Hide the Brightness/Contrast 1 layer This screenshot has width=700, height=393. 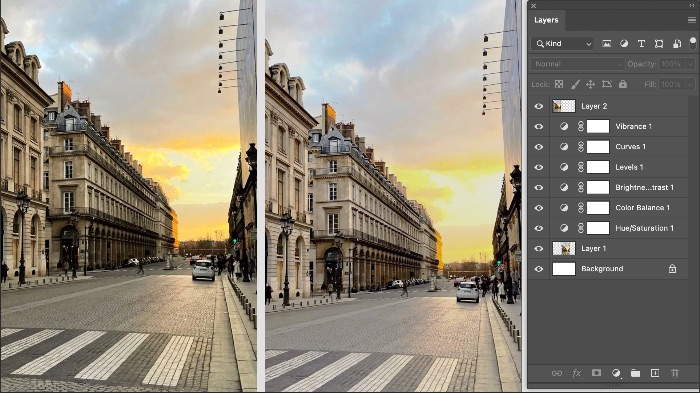(x=539, y=188)
